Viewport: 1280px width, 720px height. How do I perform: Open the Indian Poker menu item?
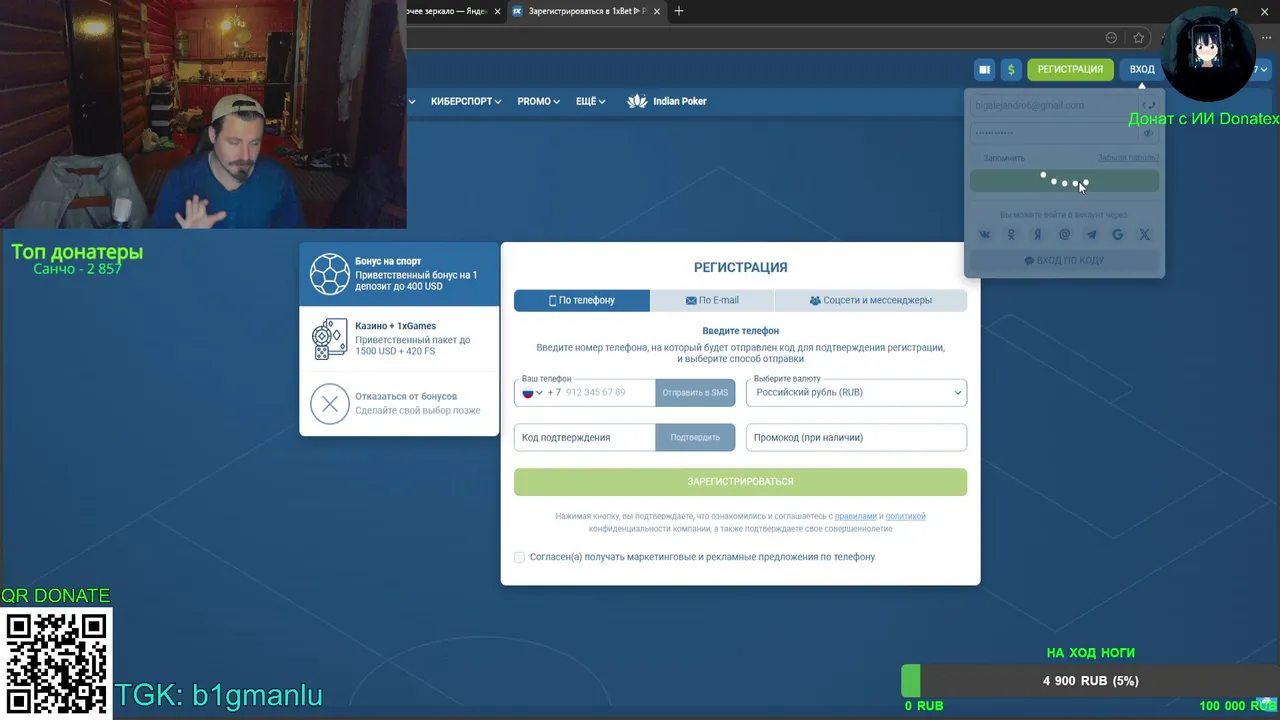point(667,101)
